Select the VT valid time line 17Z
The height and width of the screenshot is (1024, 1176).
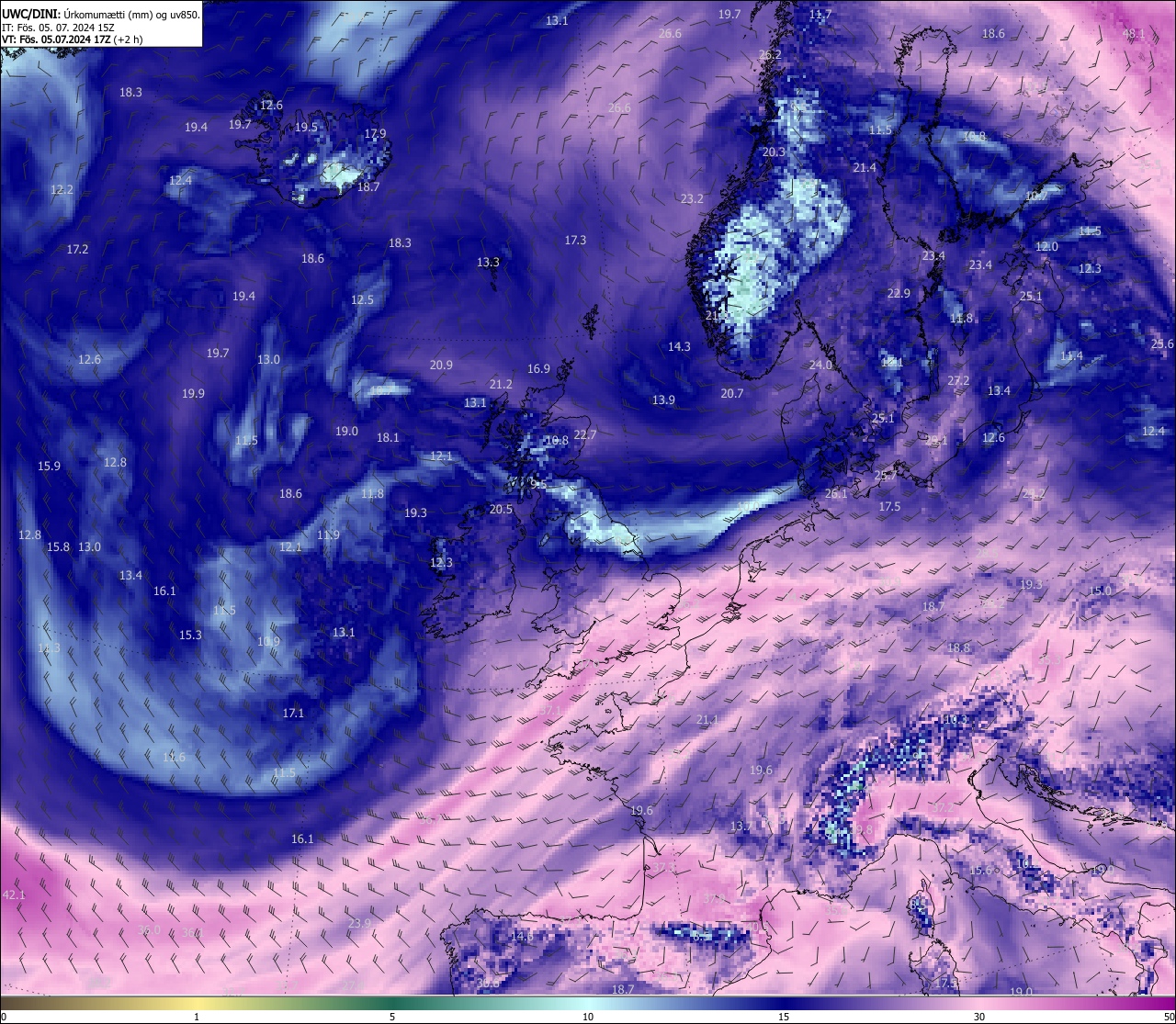click(x=73, y=39)
